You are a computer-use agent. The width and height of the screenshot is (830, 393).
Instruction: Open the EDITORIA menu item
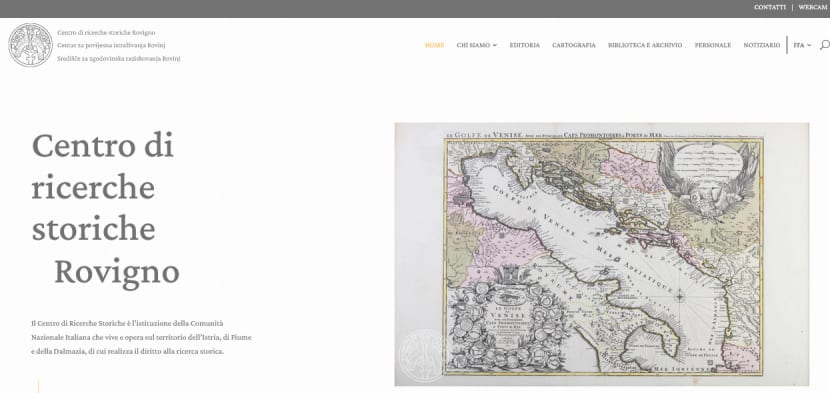pyautogui.click(x=525, y=45)
